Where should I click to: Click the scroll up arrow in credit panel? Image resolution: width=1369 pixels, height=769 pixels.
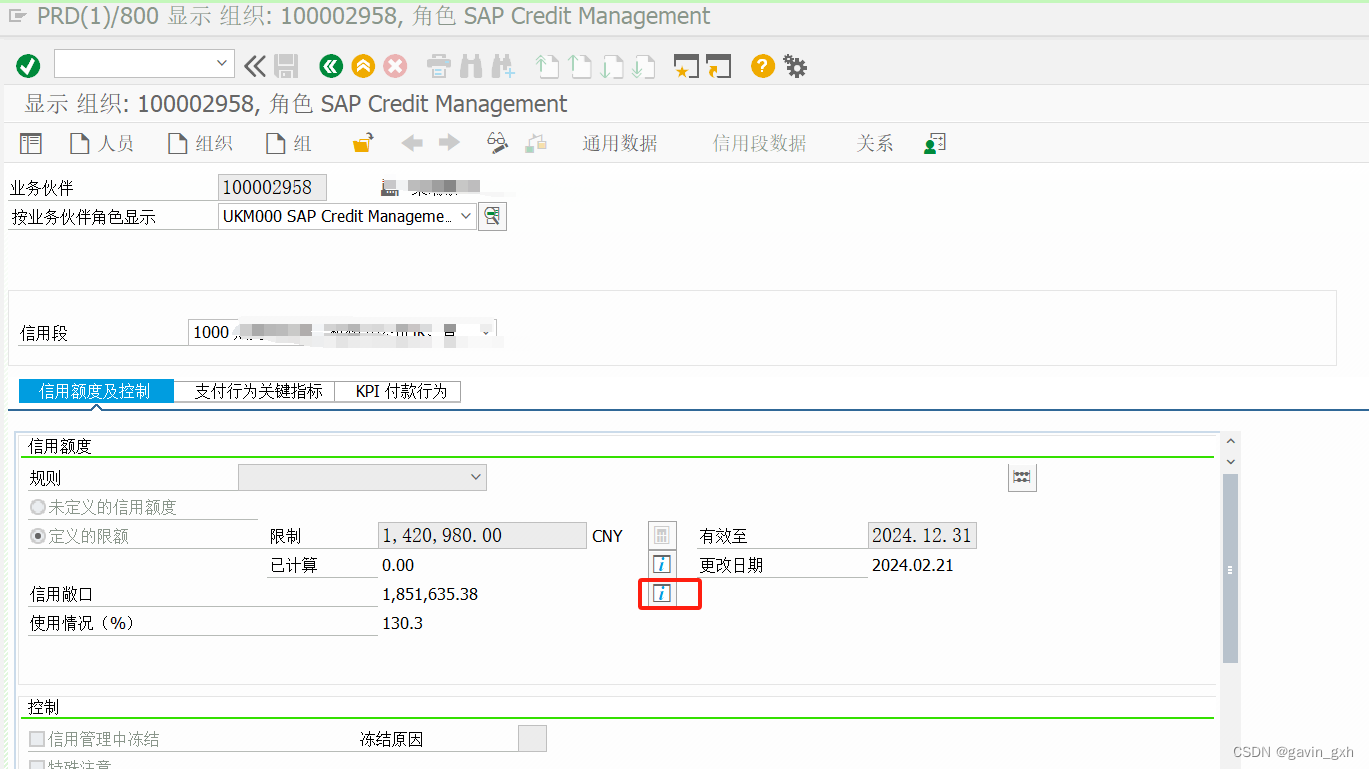click(x=1230, y=441)
